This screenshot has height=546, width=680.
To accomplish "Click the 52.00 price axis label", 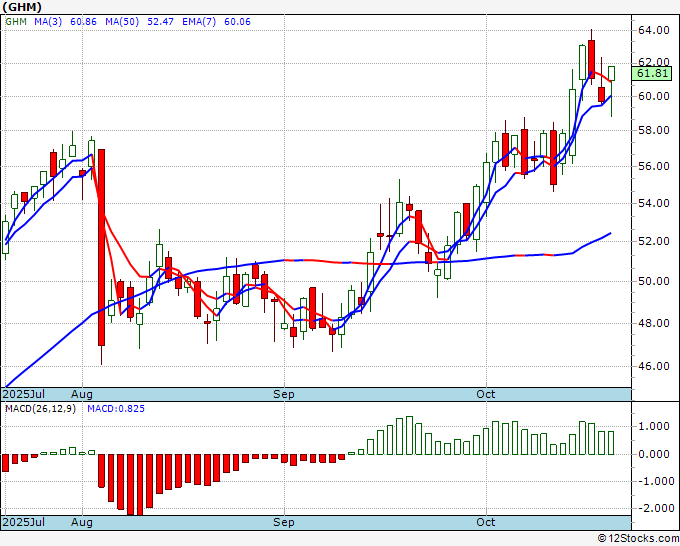I will [x=654, y=242].
